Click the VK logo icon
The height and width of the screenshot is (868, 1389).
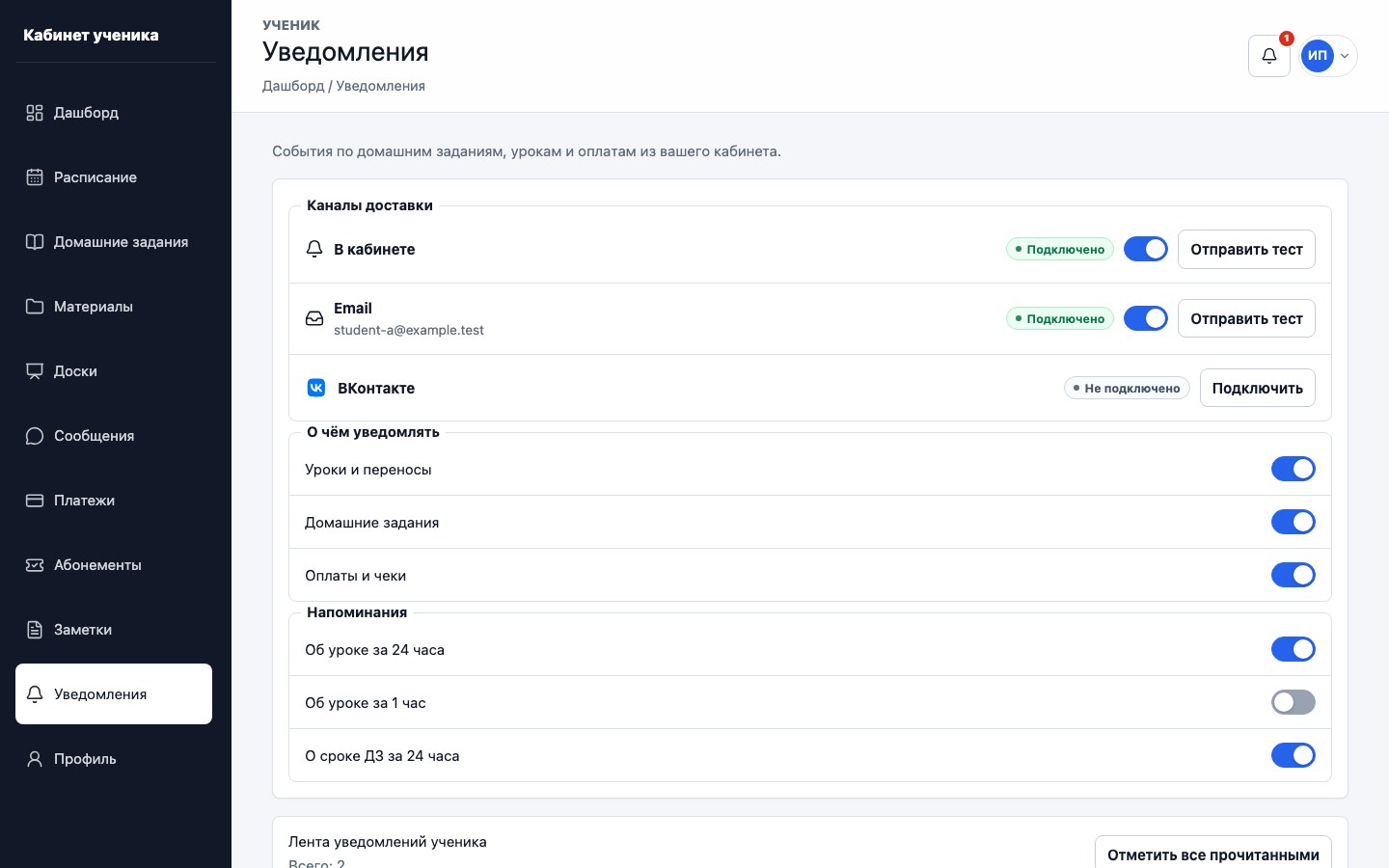pos(316,388)
